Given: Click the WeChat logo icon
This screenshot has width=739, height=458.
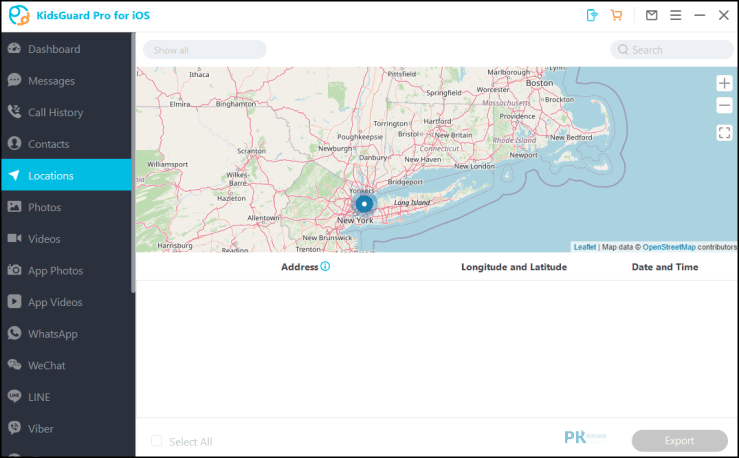Looking at the screenshot, I should click(x=14, y=365).
